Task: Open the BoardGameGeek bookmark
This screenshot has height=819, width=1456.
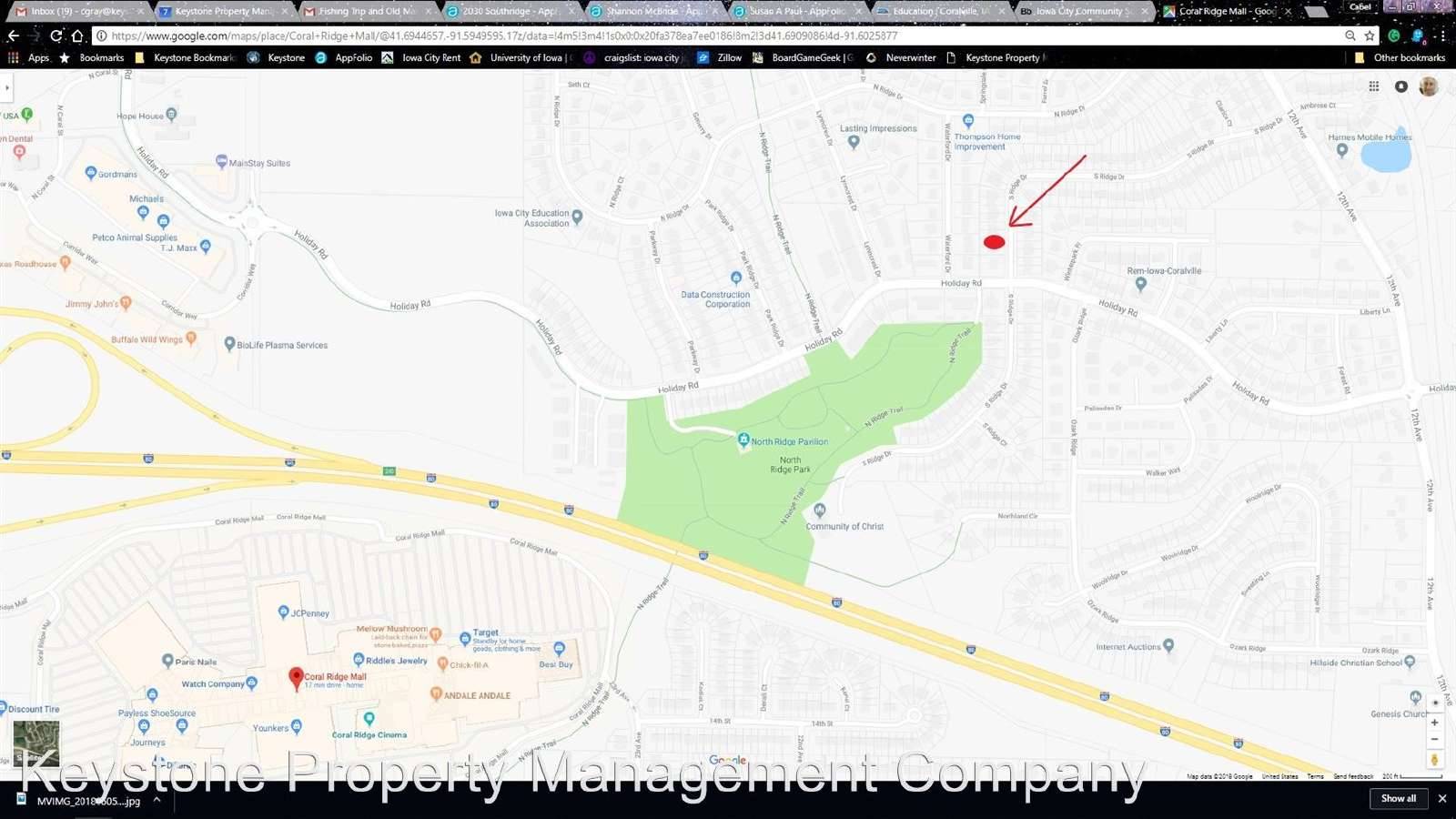Action: coord(804,57)
